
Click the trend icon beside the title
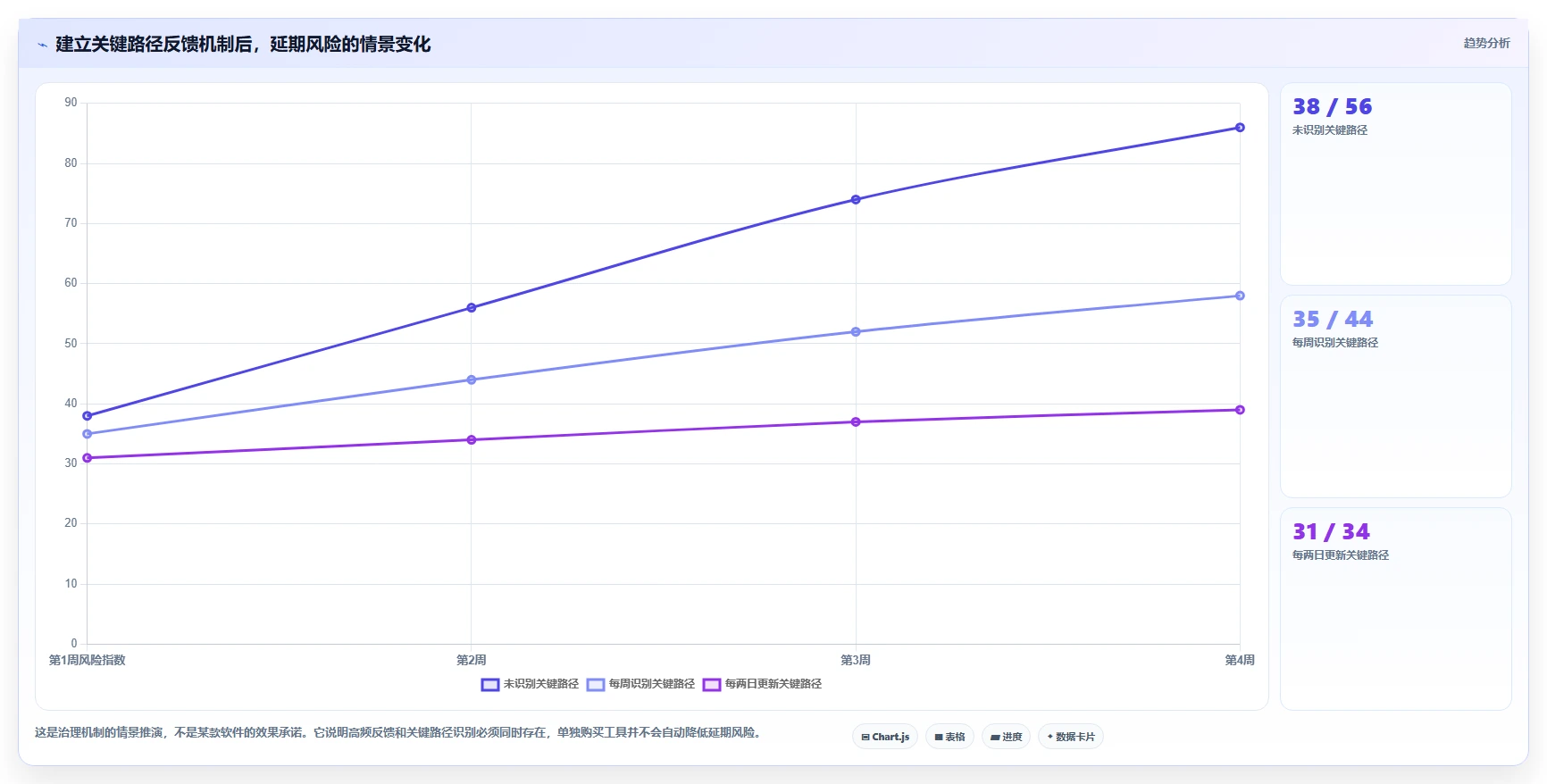(42, 45)
